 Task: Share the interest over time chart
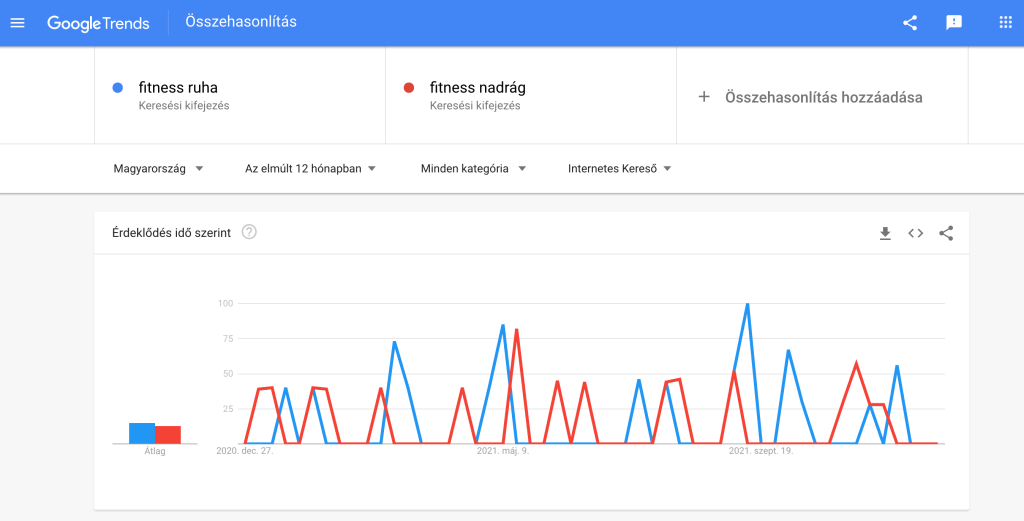coord(946,233)
